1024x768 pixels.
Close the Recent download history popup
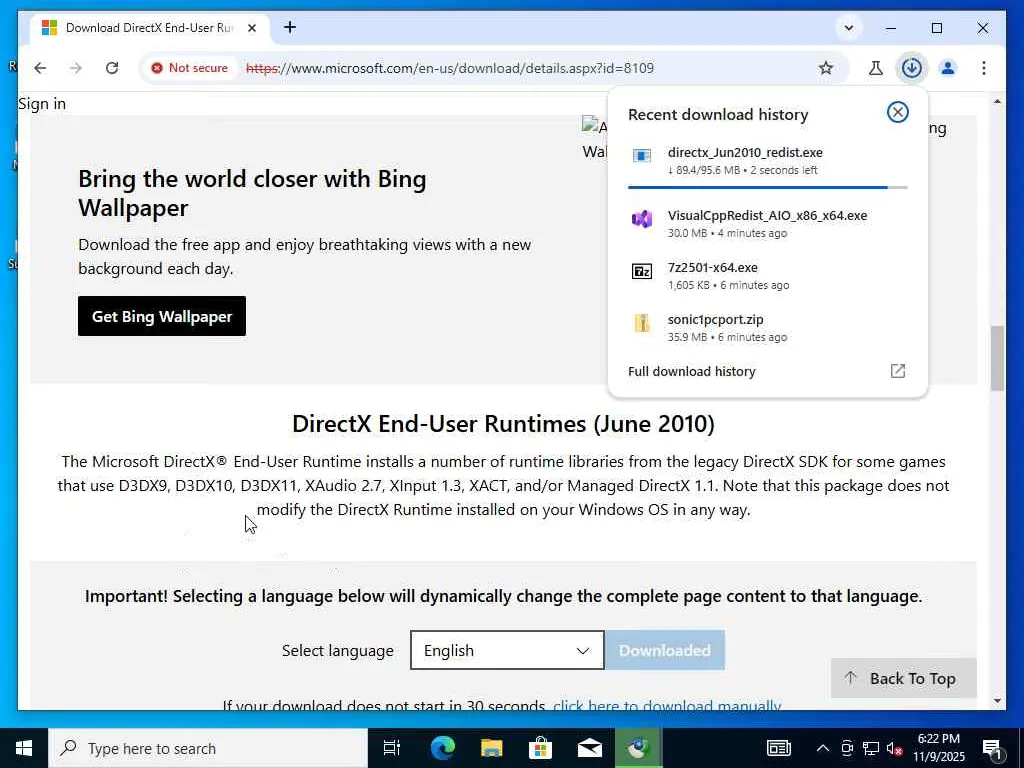pos(898,112)
